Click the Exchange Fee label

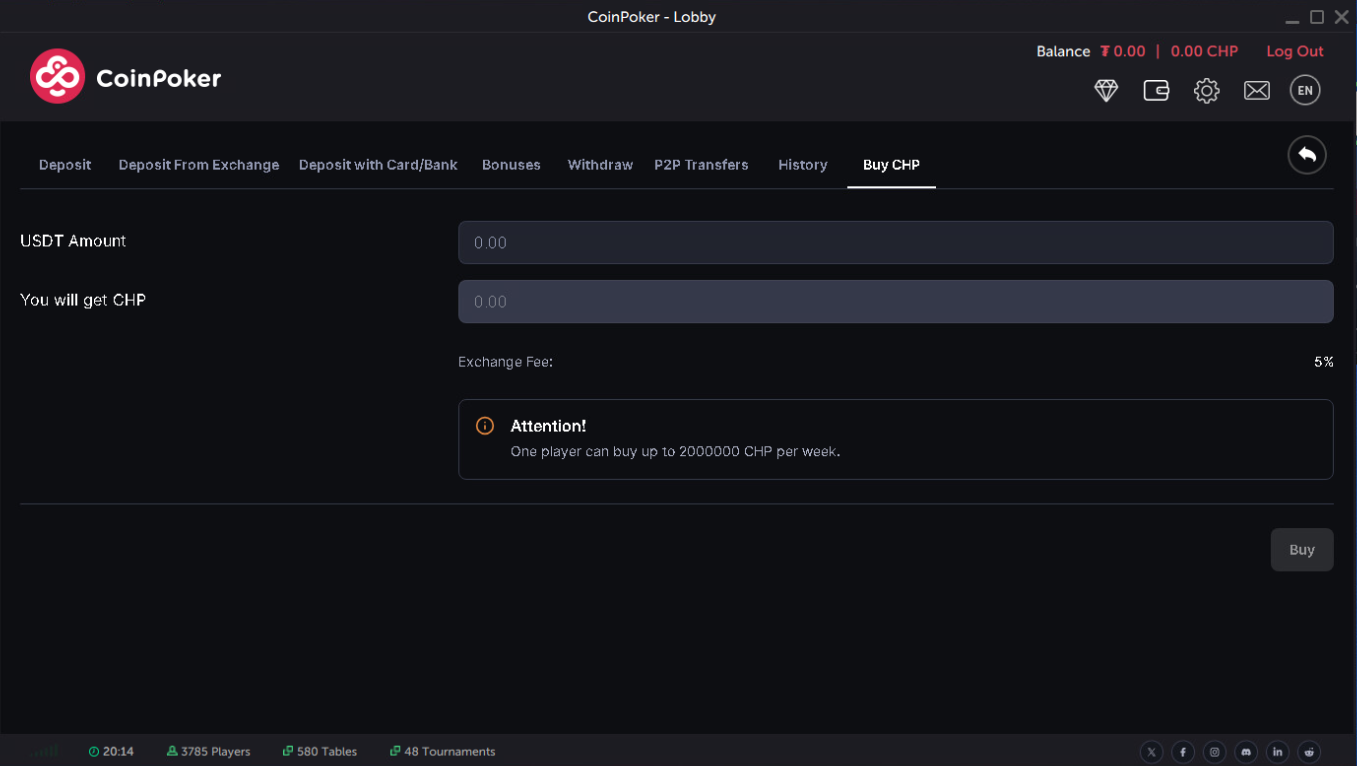click(505, 362)
